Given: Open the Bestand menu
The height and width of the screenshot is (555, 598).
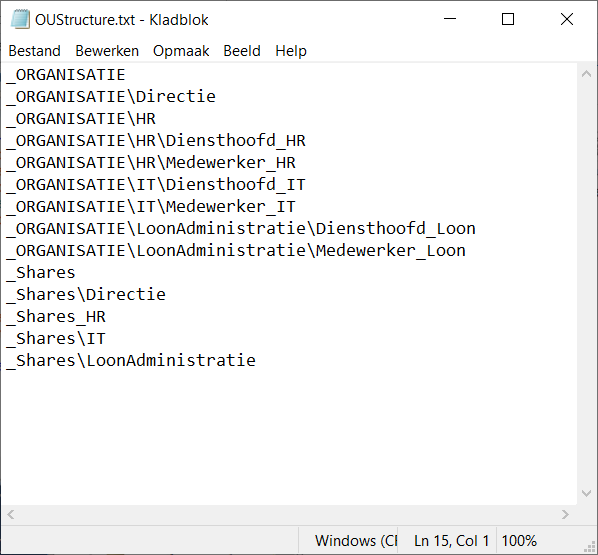Looking at the screenshot, I should 35,51.
